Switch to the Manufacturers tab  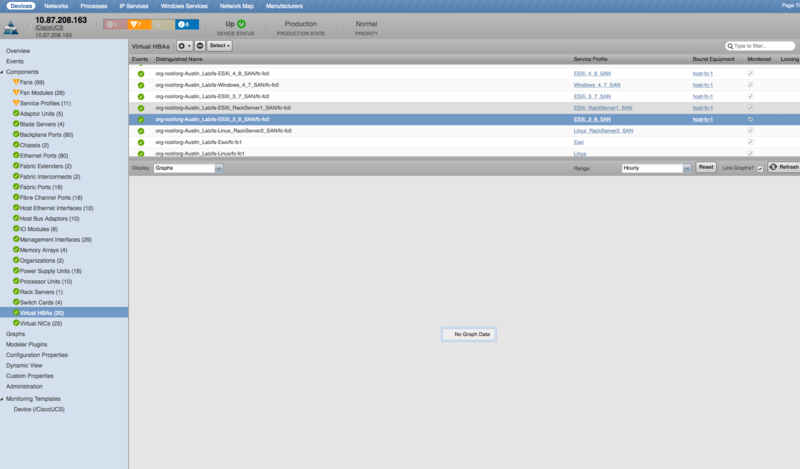pos(284,6)
